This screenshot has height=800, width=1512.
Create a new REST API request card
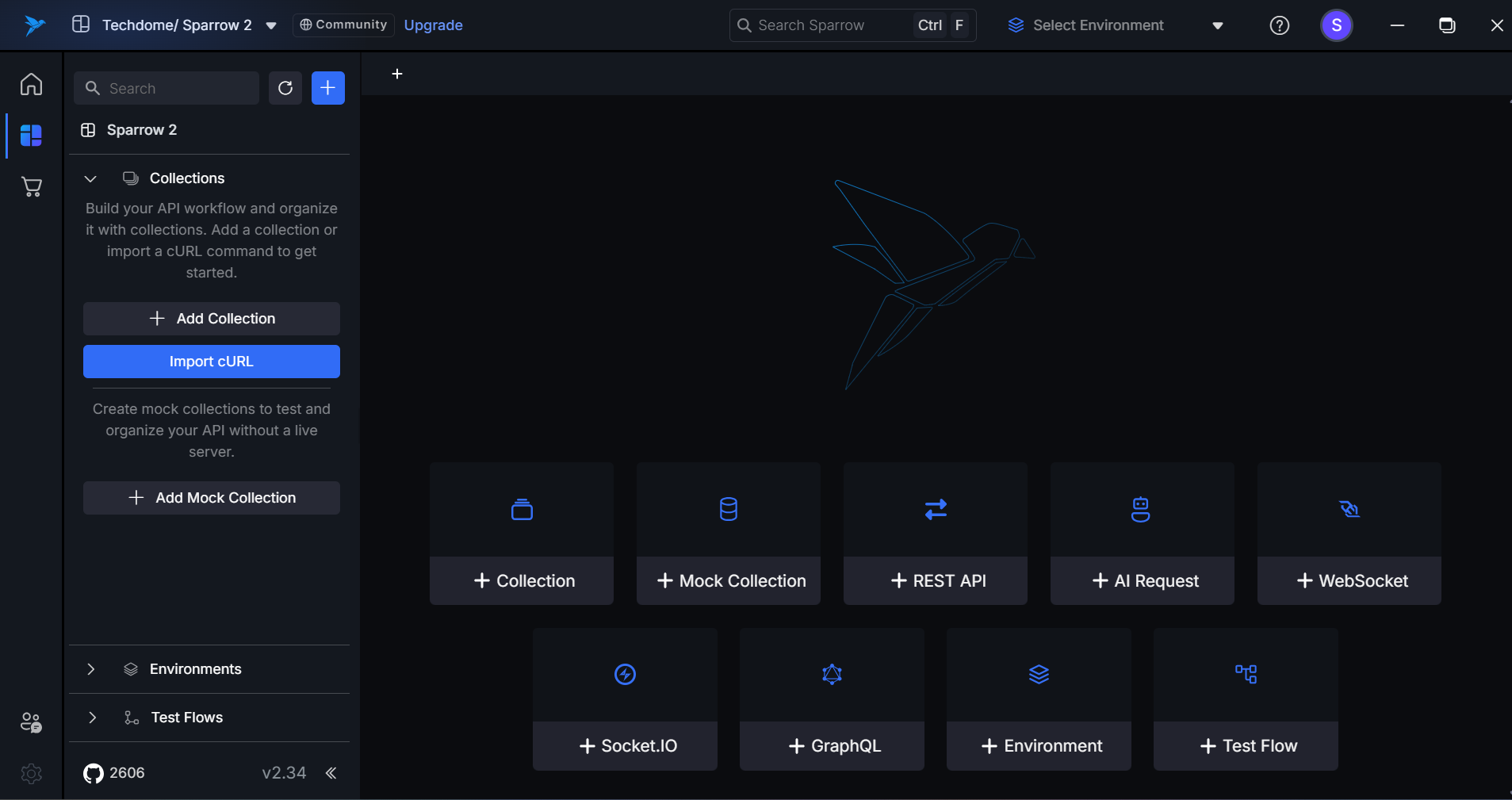point(935,534)
